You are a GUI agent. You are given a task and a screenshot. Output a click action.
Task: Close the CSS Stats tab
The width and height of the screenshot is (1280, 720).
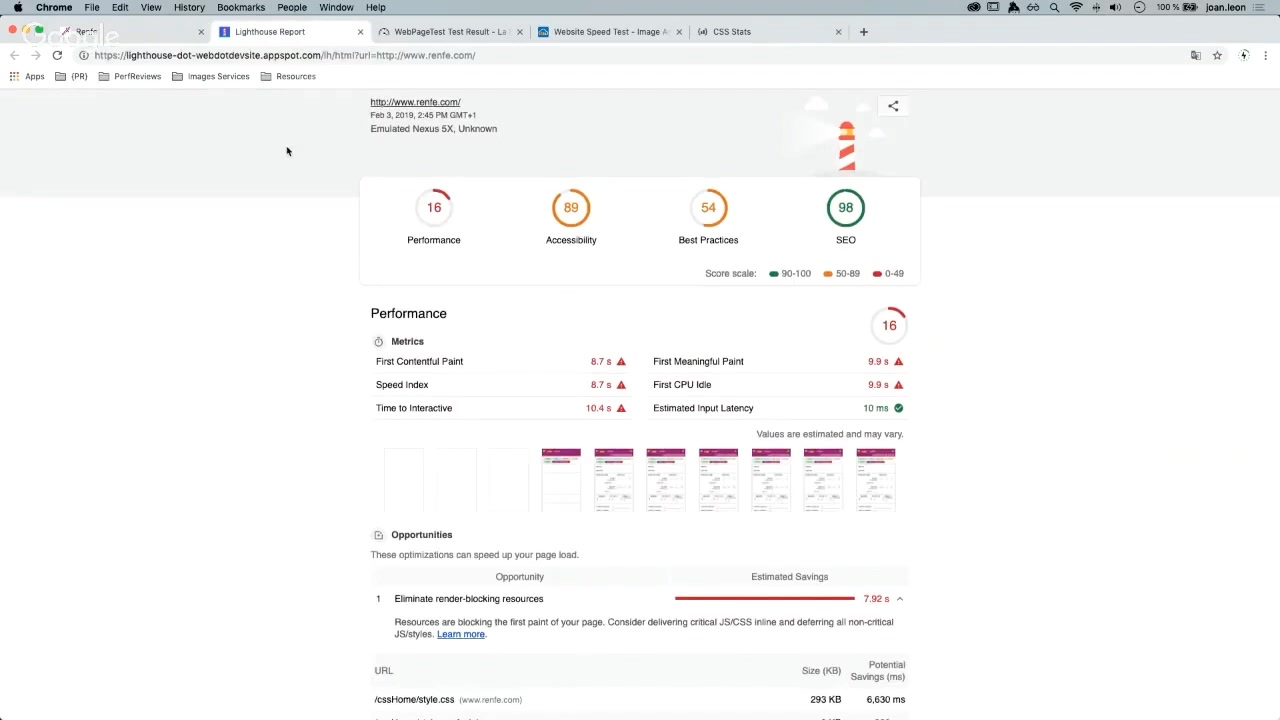(839, 32)
